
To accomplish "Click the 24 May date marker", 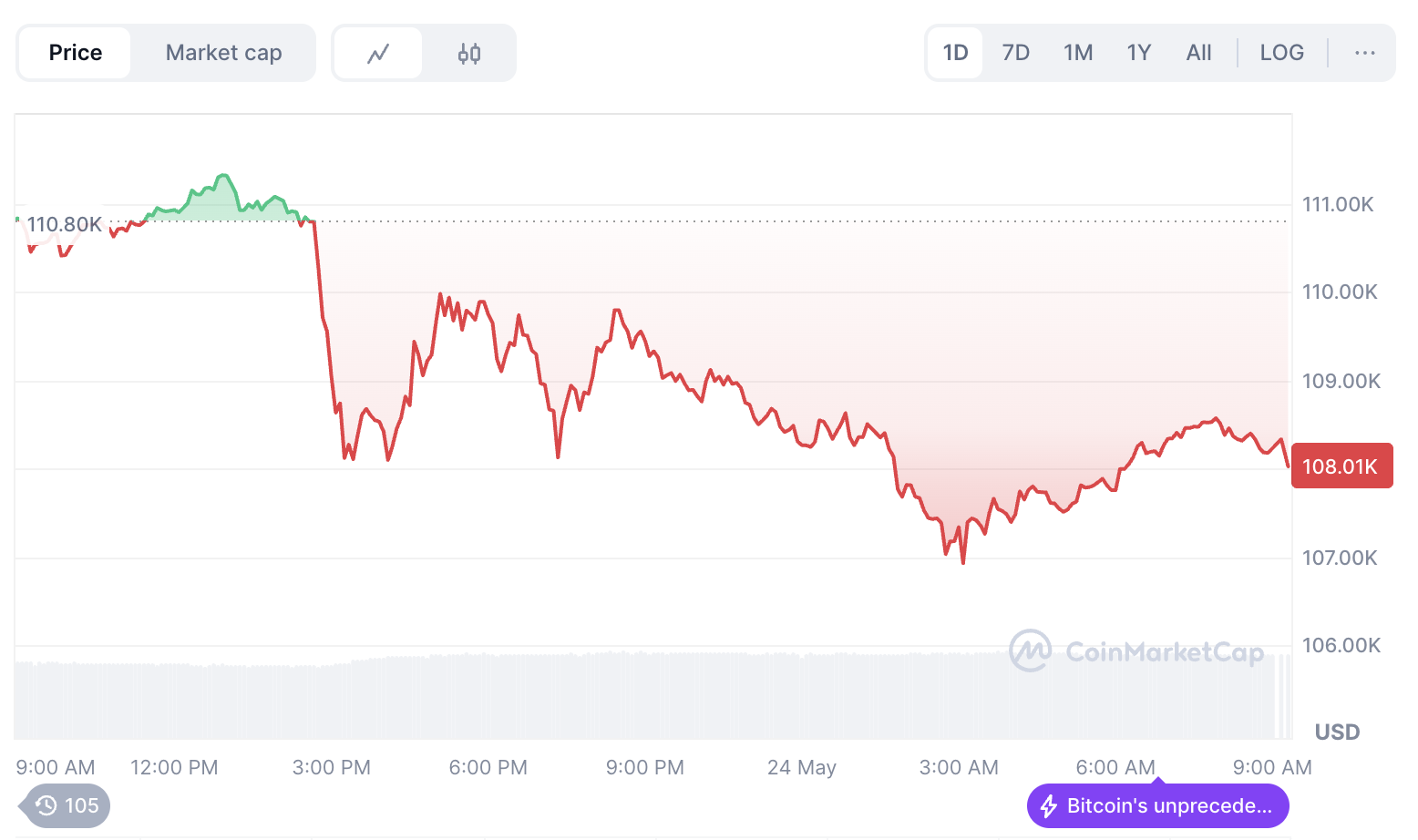I will [x=802, y=767].
